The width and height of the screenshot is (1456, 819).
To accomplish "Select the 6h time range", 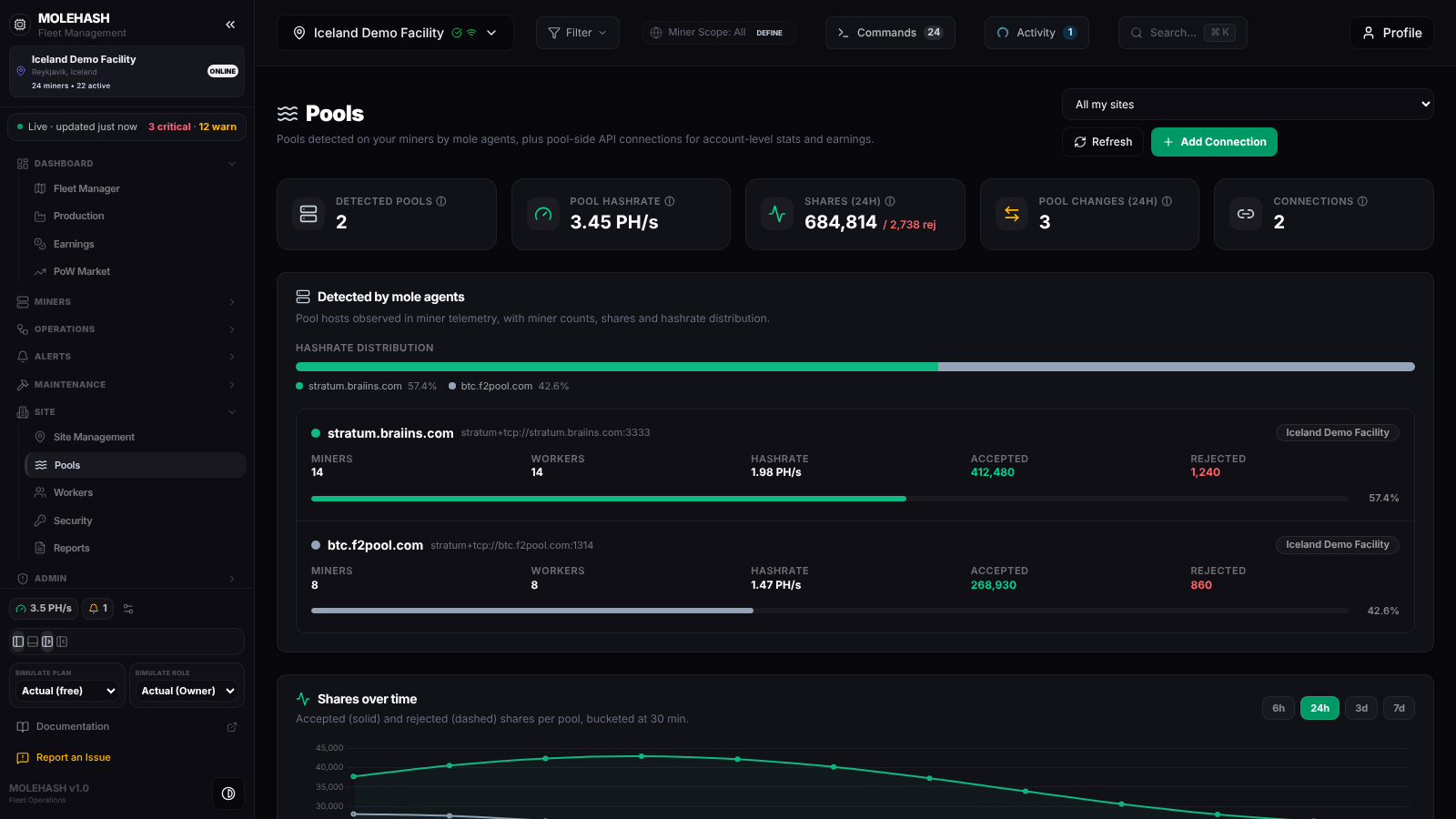I will 1279,708.
